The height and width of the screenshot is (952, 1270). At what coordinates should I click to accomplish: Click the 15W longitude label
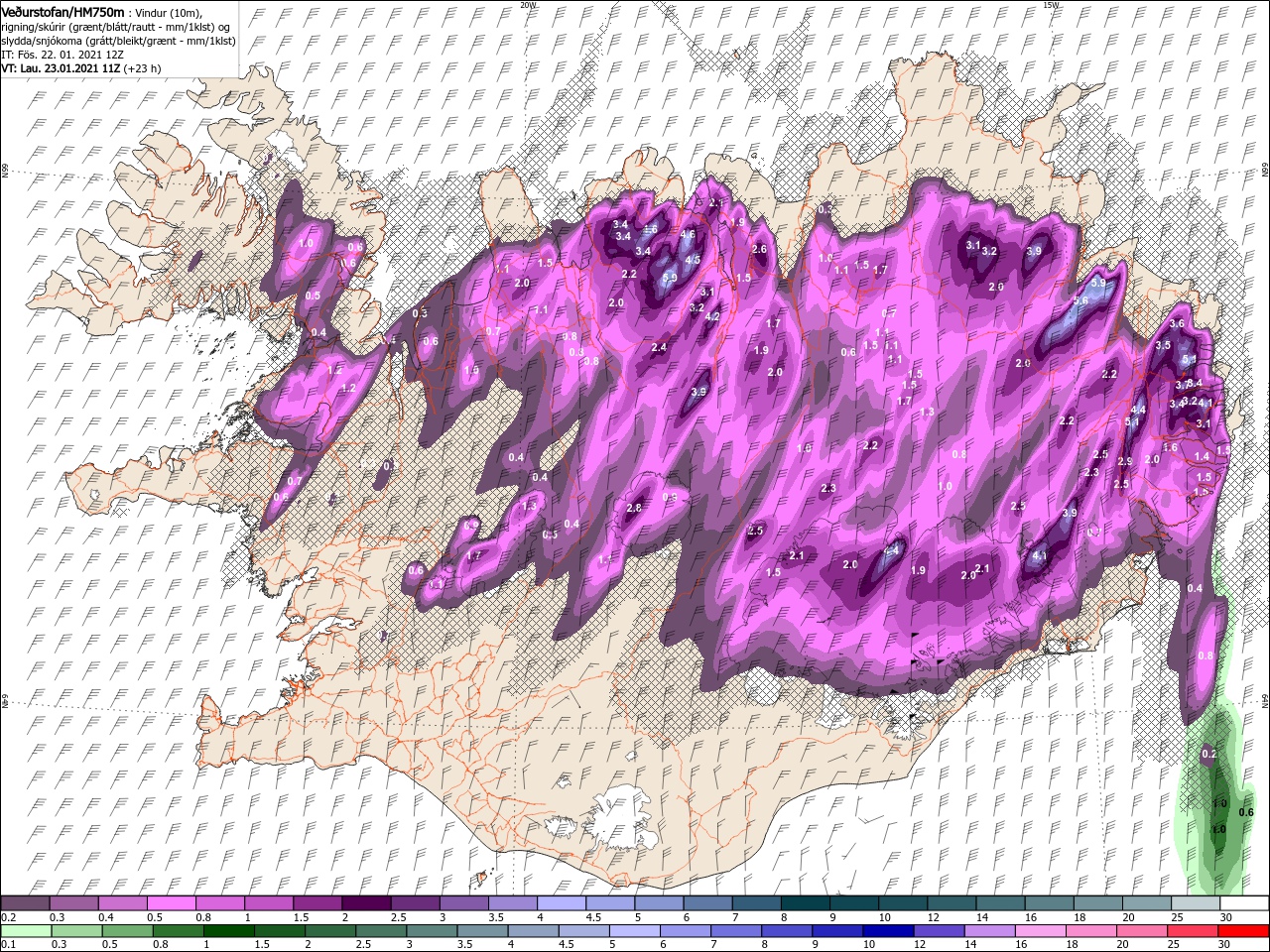[1050, 5]
